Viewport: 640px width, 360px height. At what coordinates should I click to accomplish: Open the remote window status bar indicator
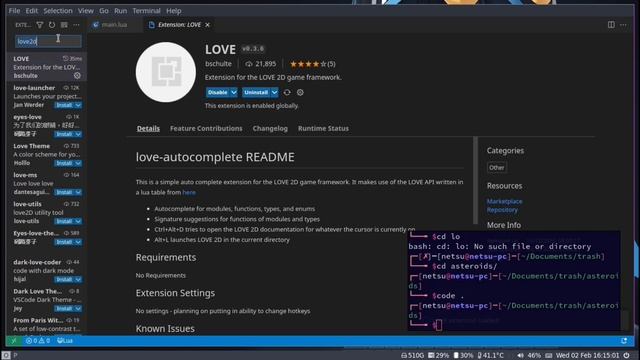tap(13, 340)
